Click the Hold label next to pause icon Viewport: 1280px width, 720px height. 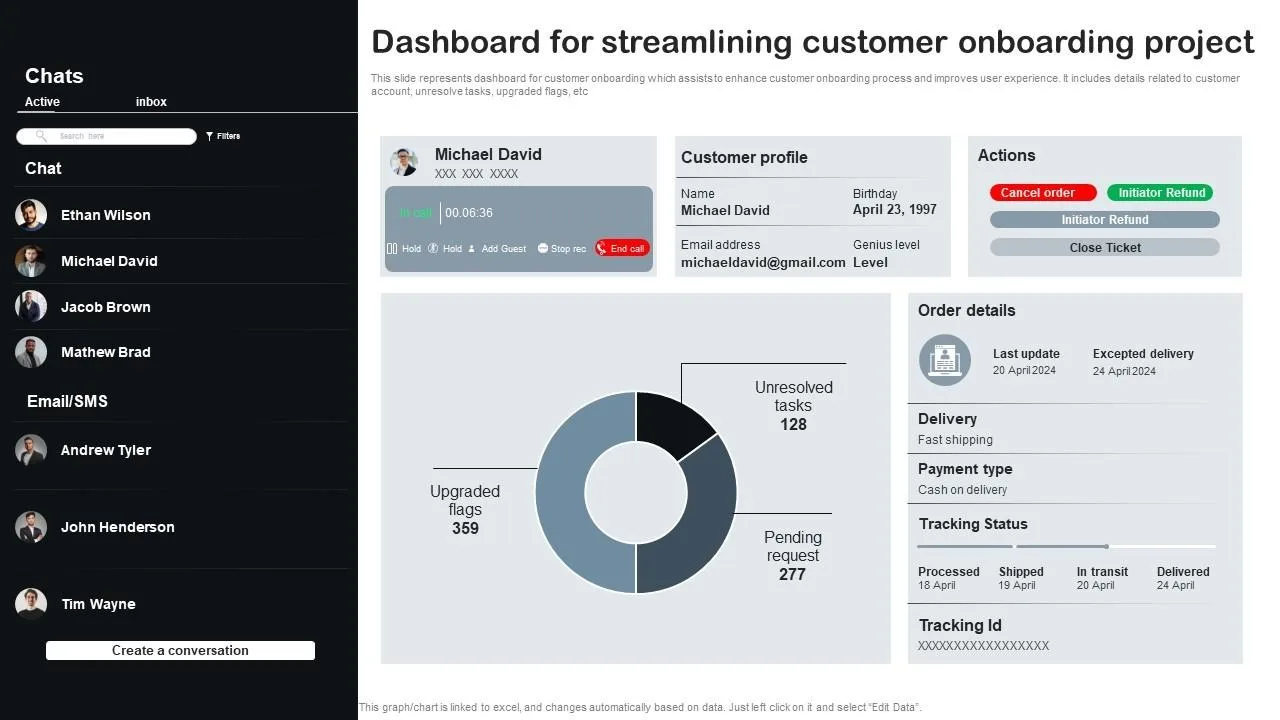point(411,249)
